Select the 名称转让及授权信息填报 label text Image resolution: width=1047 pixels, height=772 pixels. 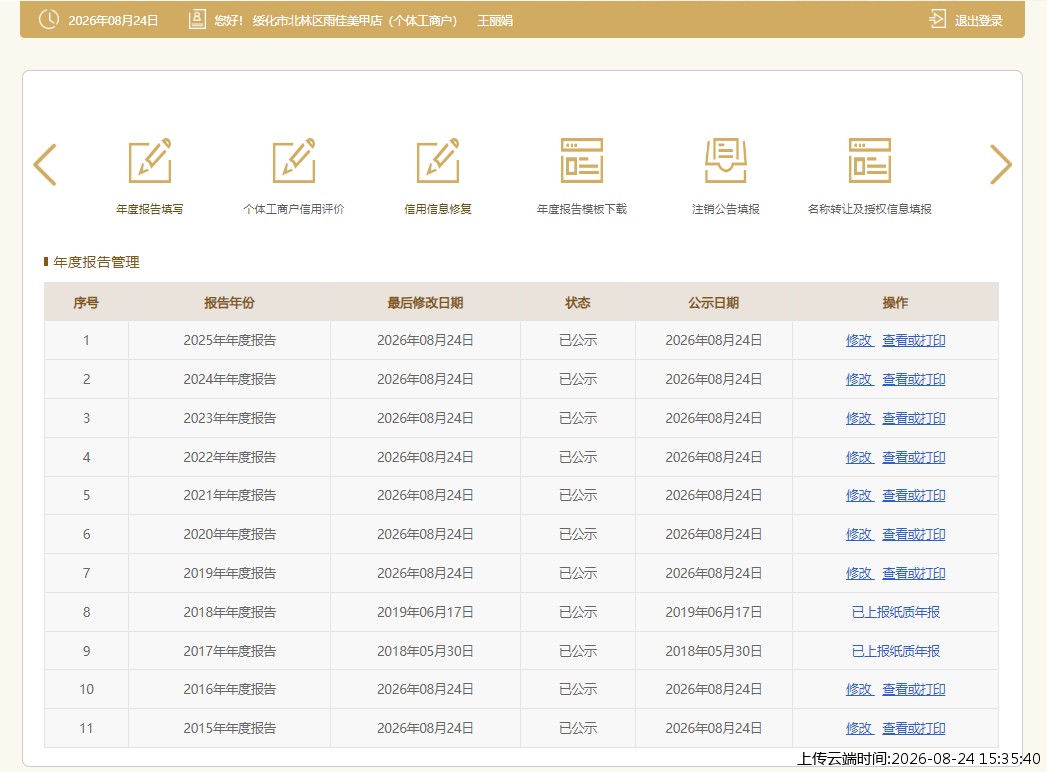point(869,209)
